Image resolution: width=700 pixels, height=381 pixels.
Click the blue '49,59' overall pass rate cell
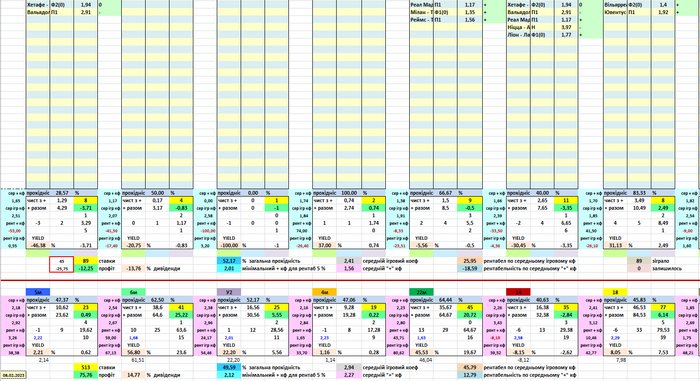[229, 368]
